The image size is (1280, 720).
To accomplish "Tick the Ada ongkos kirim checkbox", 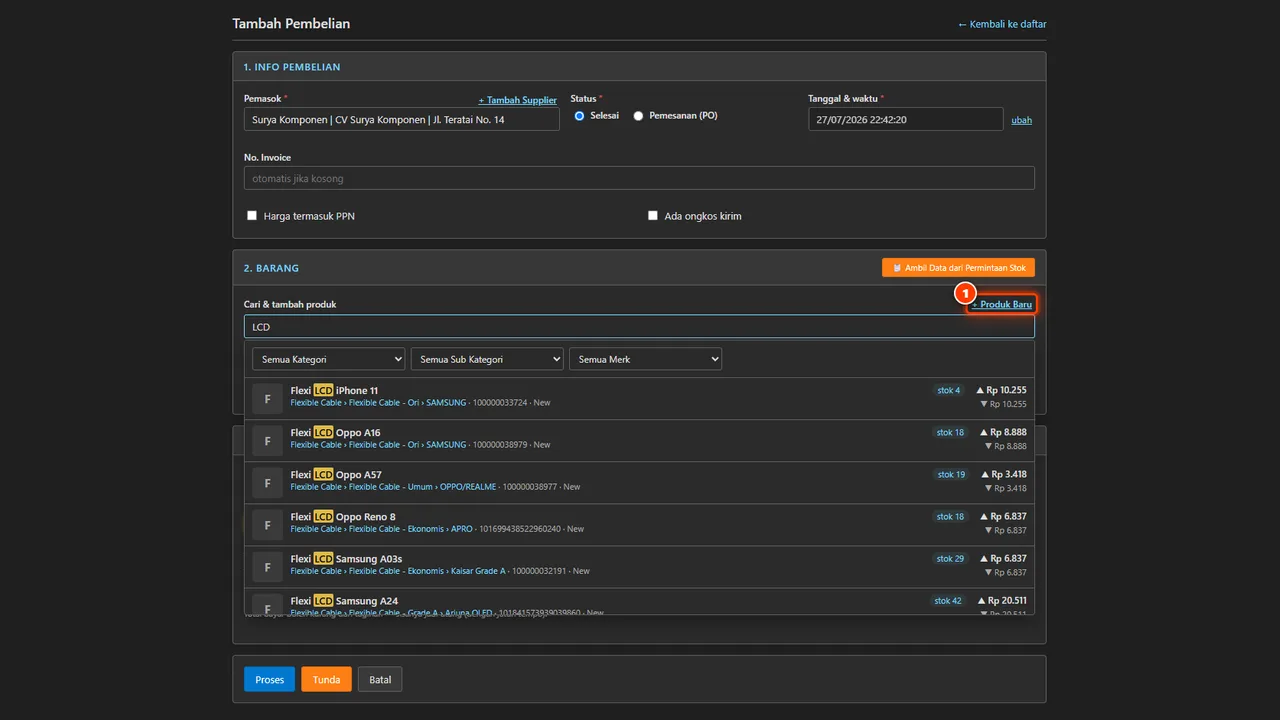I will click(x=653, y=216).
